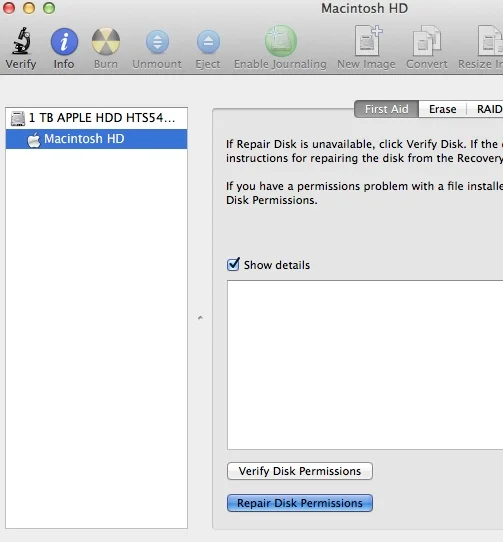Zoom the window with the green button
The height and width of the screenshot is (542, 503).
[x=49, y=8]
